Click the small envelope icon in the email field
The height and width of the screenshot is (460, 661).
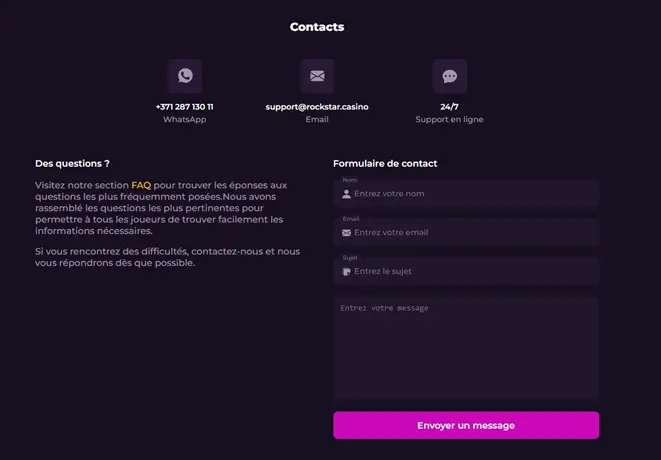pyautogui.click(x=346, y=233)
